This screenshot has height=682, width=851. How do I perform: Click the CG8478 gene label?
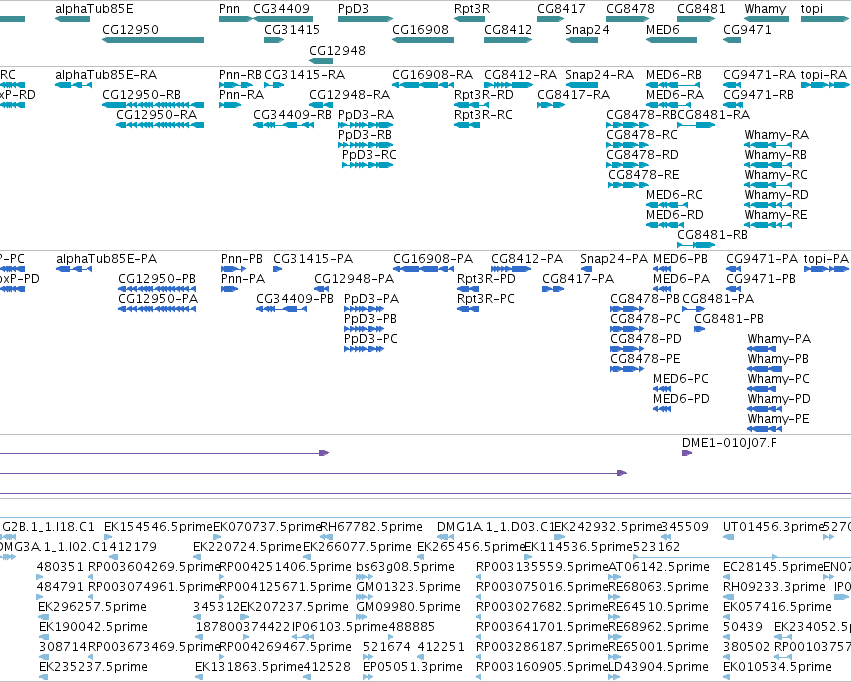click(x=630, y=9)
